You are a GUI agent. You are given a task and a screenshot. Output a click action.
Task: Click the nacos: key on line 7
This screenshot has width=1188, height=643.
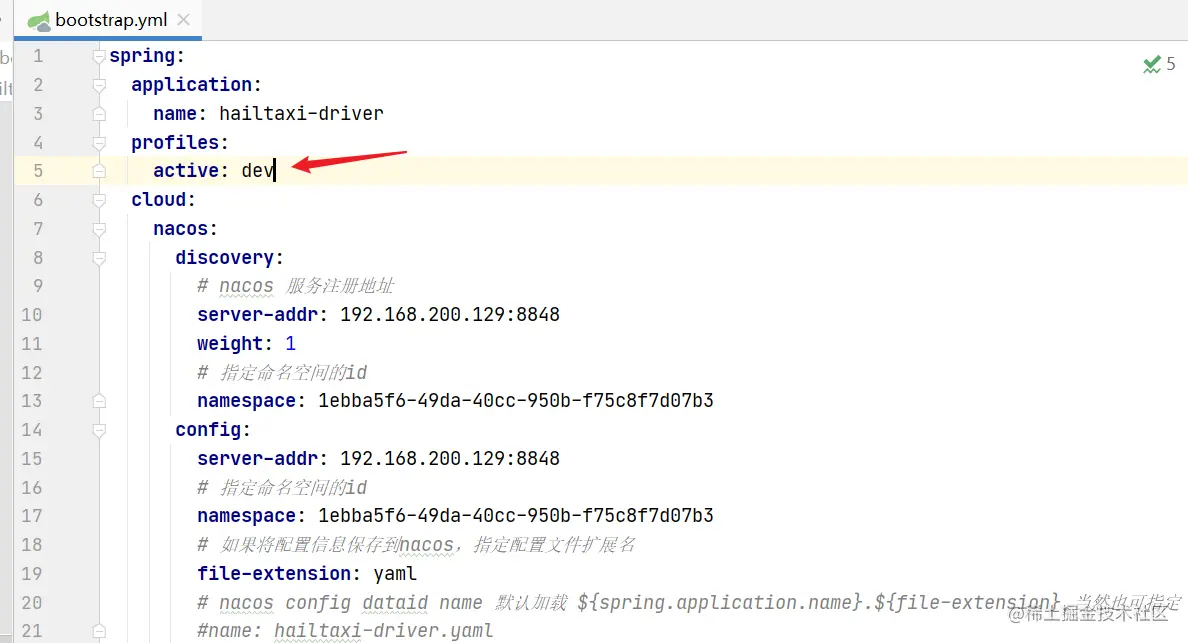click(186, 229)
